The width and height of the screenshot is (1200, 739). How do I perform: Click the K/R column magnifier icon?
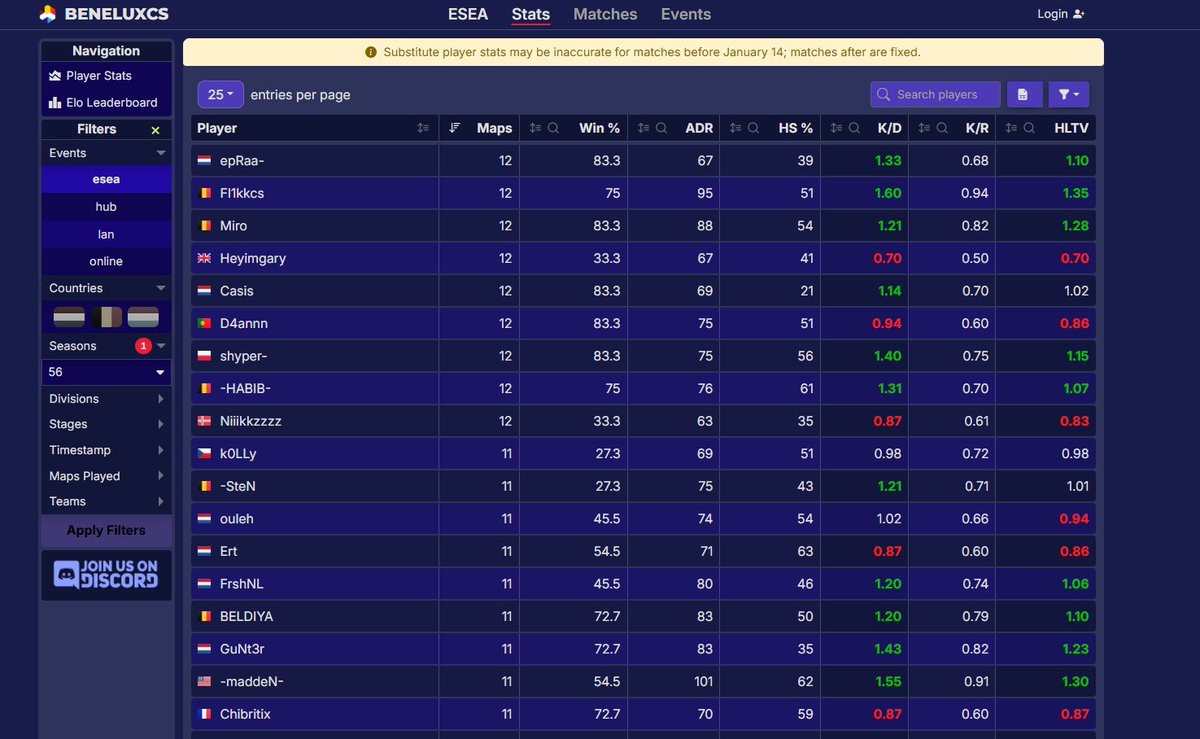coord(942,128)
